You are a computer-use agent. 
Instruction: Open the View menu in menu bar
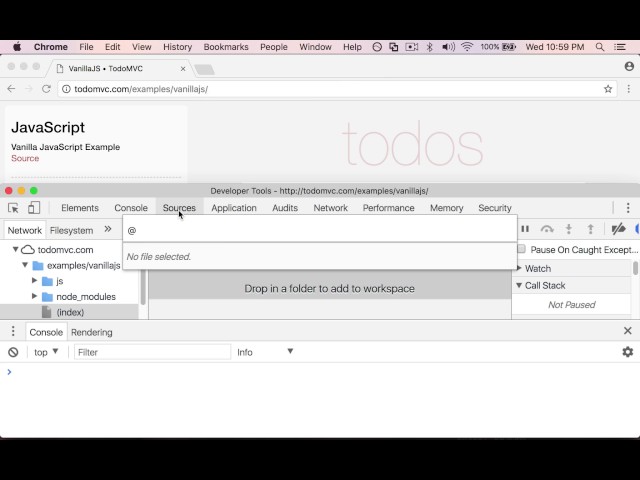pos(142,47)
